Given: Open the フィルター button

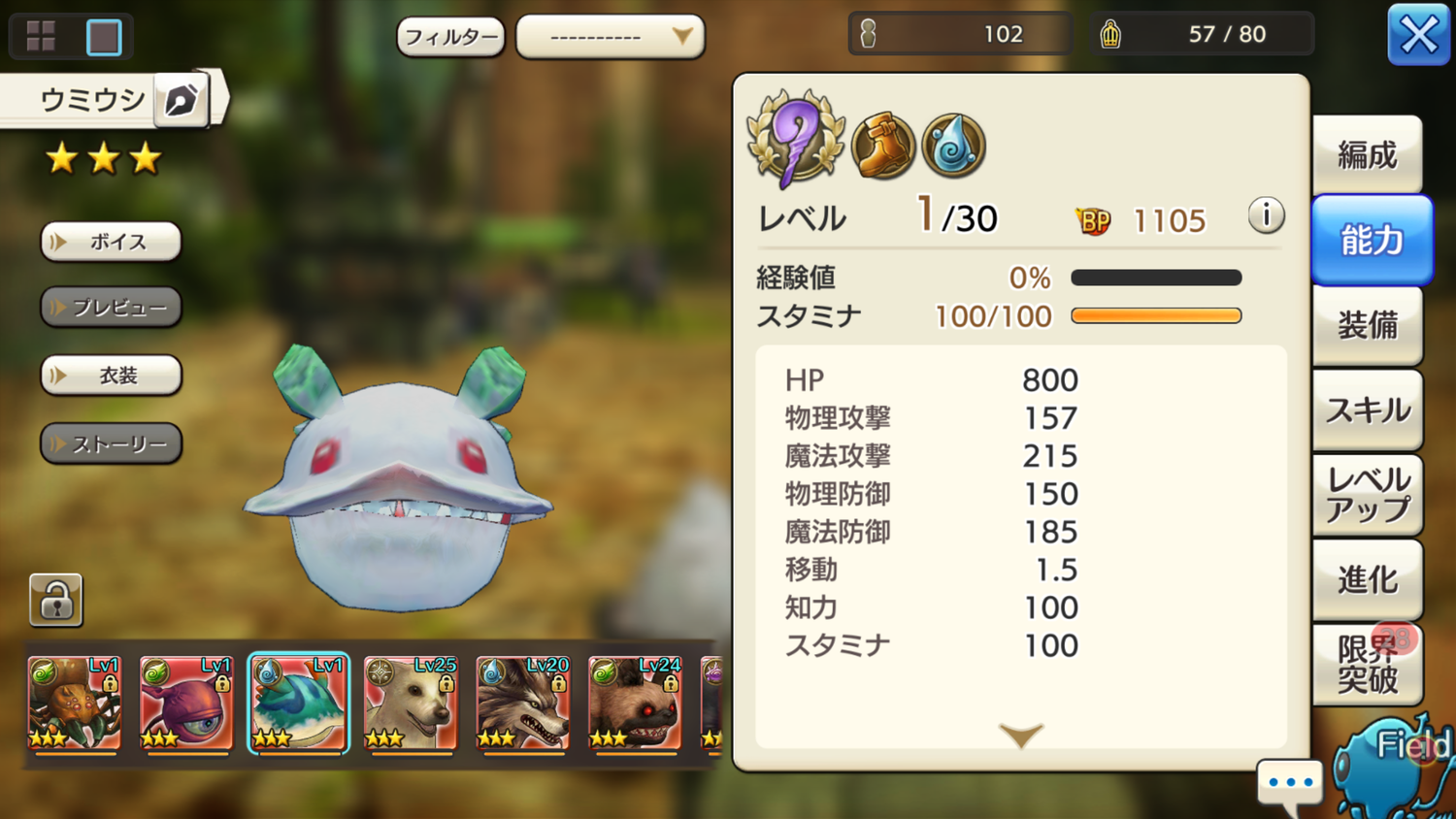Looking at the screenshot, I should click(450, 37).
